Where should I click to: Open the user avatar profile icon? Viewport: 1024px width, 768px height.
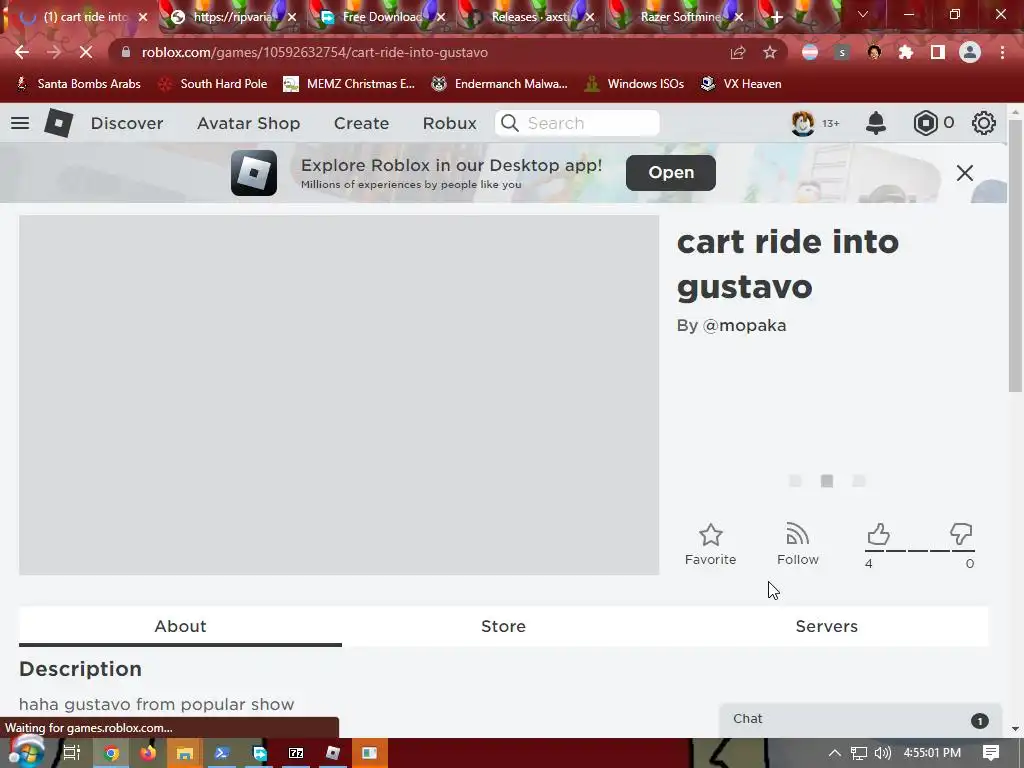click(x=803, y=123)
